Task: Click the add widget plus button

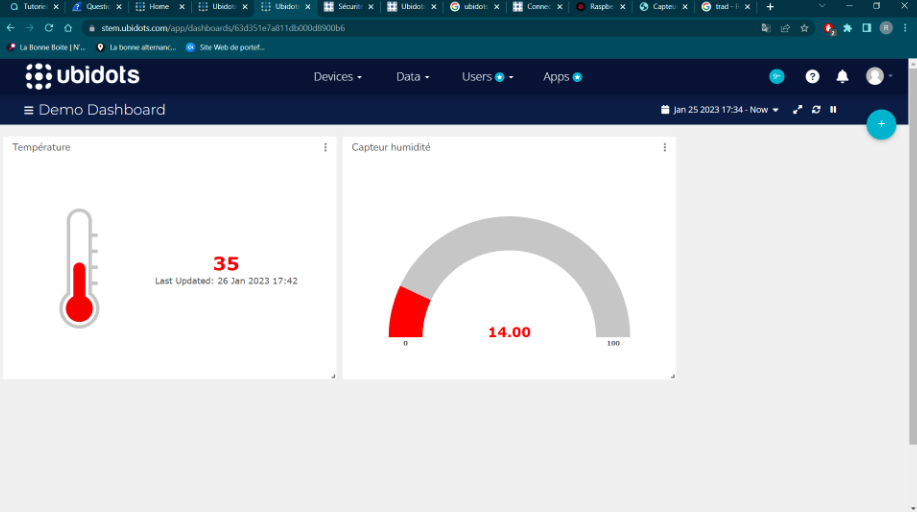Action: click(880, 124)
